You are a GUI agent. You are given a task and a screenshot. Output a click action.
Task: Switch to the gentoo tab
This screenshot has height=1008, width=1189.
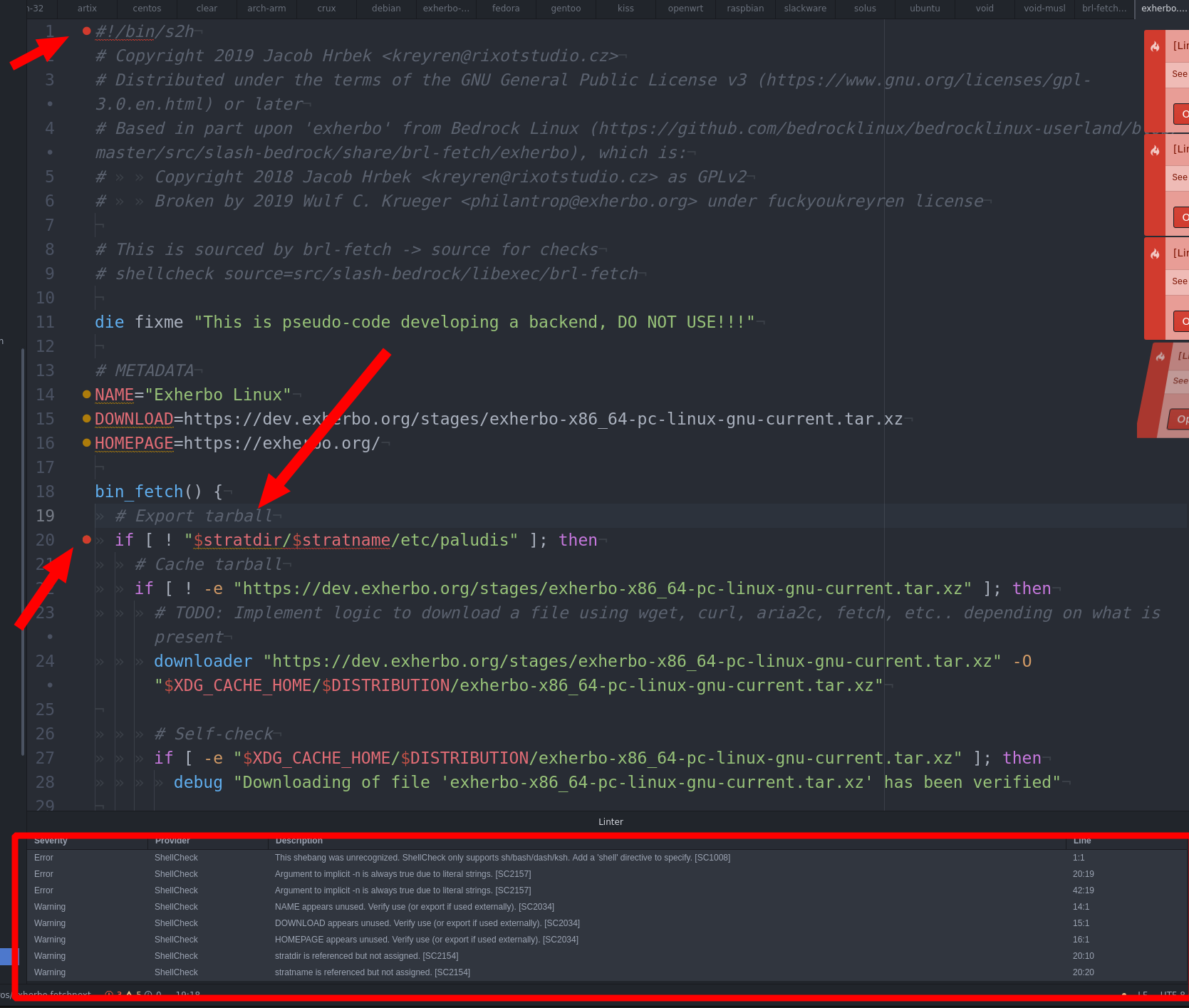[x=566, y=9]
